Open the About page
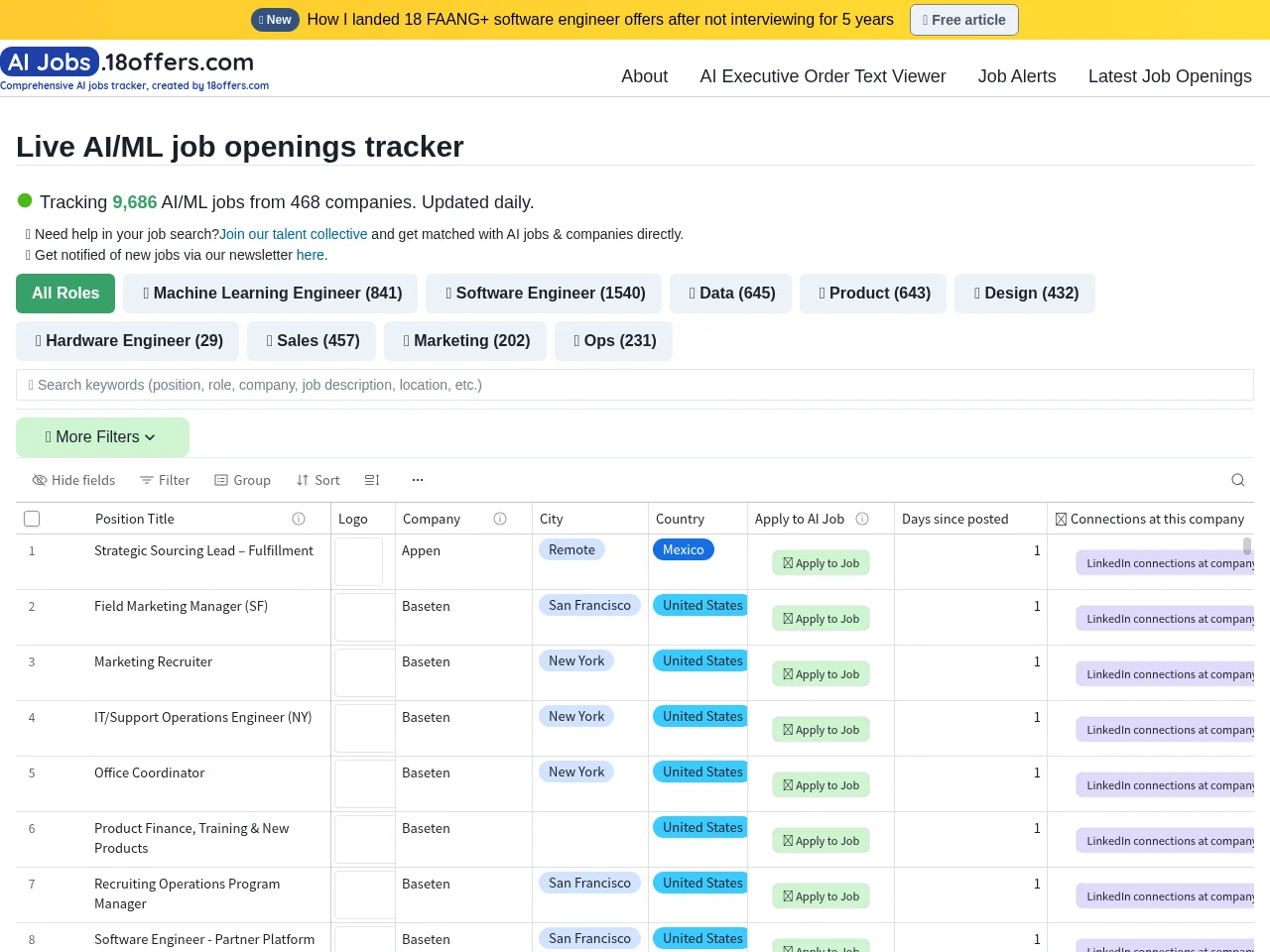 point(644,76)
